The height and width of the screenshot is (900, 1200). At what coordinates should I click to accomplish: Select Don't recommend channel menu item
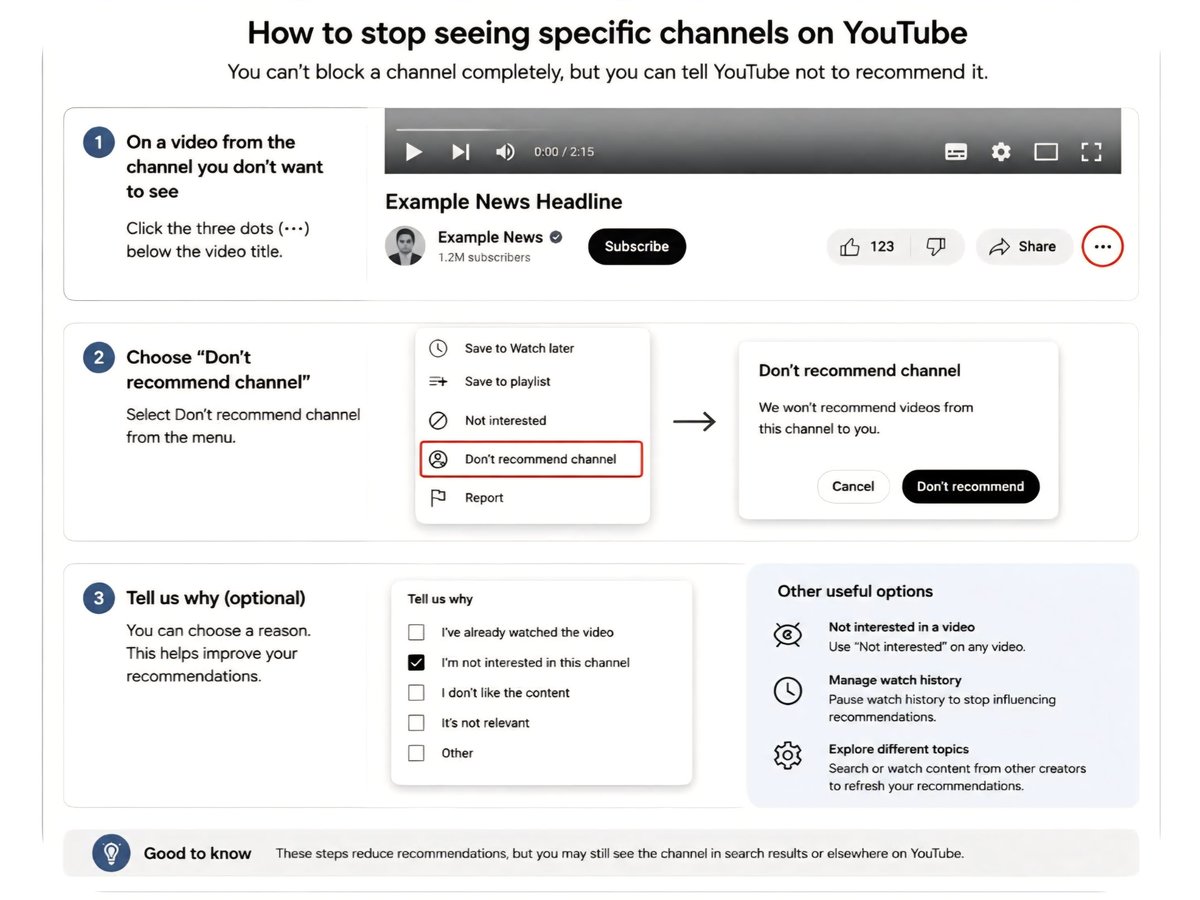pyautogui.click(x=531, y=459)
